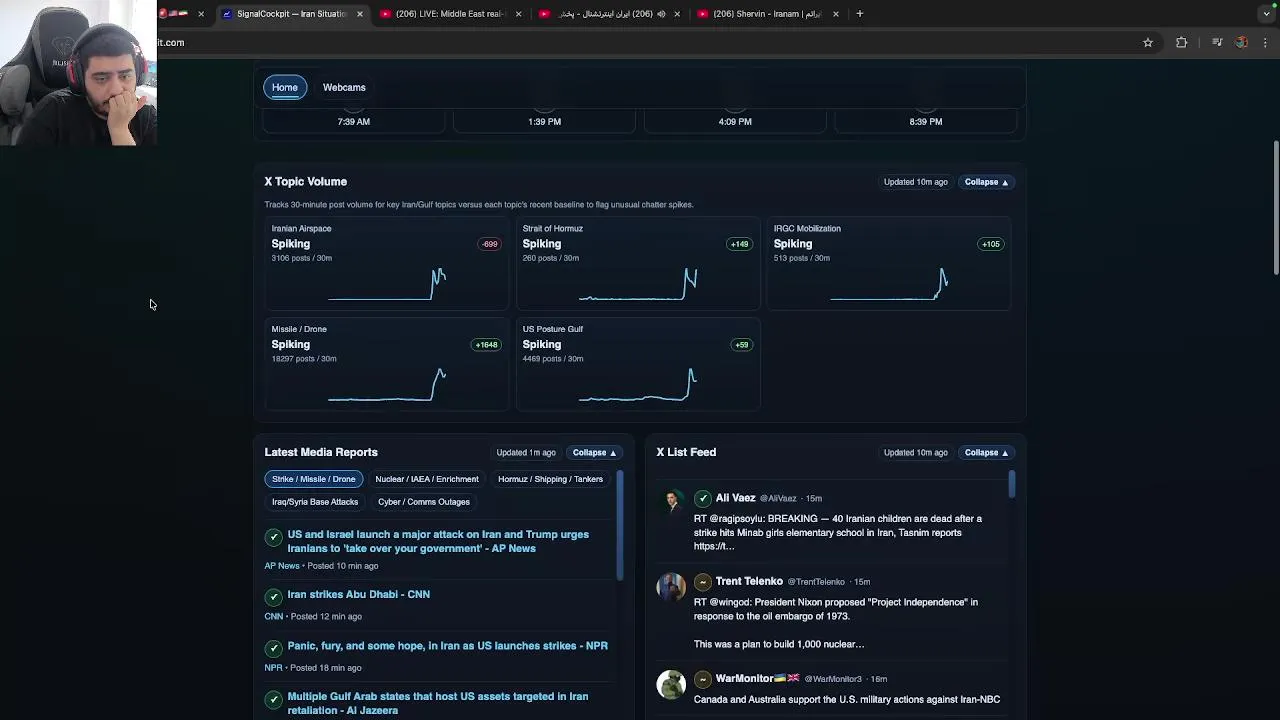
Task: Click the tilde badge next to Trent Telenko
Action: pos(703,582)
